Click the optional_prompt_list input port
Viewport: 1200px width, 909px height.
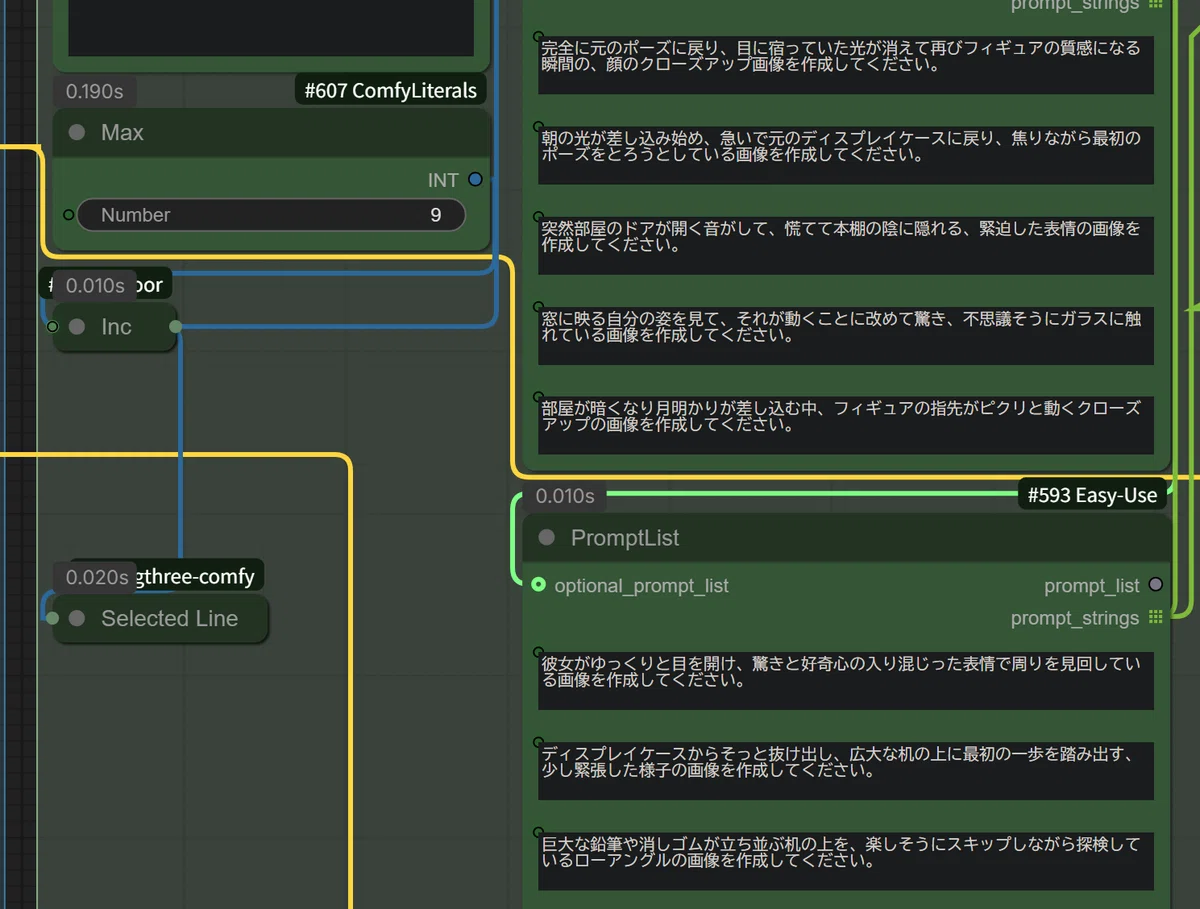(539, 585)
